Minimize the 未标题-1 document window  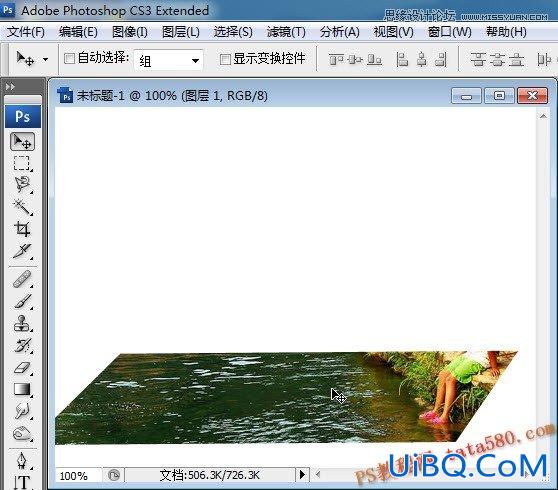(x=466, y=96)
